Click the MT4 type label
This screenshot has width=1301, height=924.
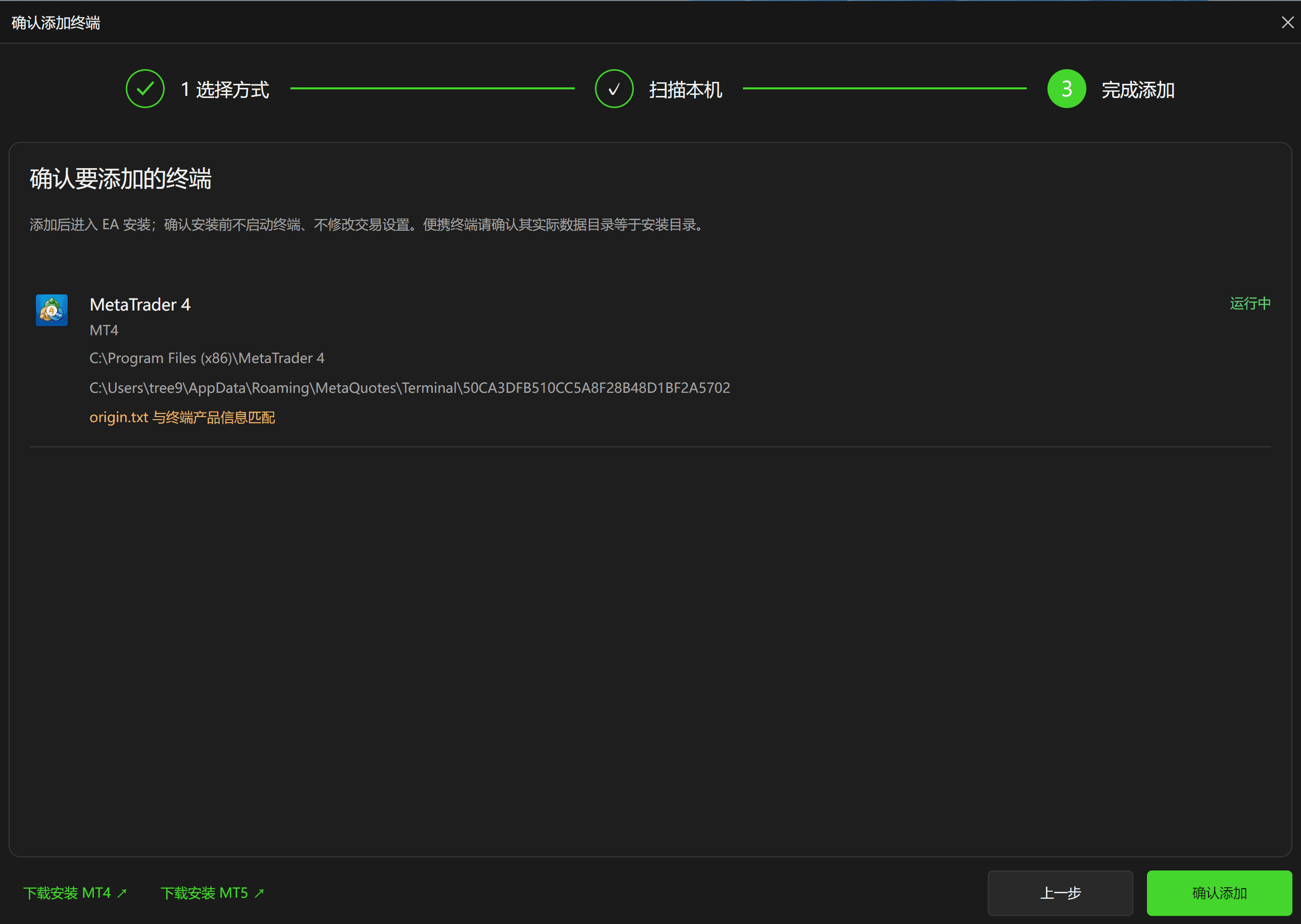104,330
